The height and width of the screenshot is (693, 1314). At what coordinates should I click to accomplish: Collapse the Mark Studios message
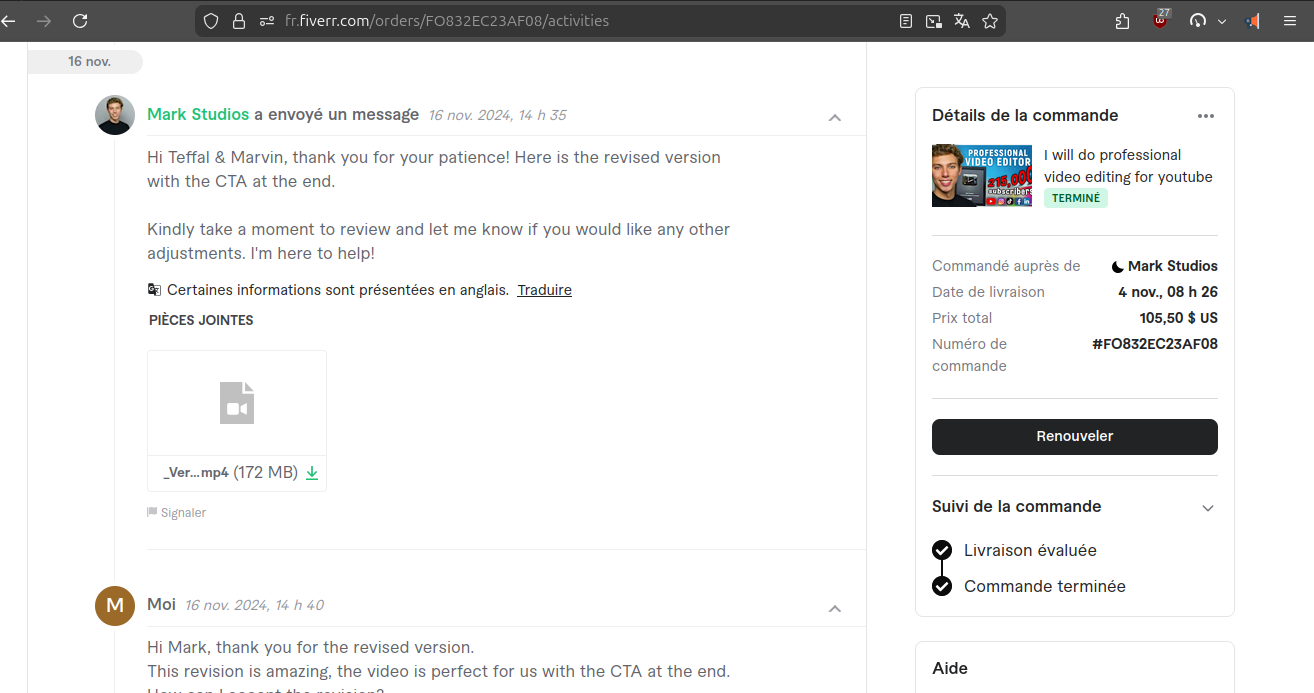835,118
